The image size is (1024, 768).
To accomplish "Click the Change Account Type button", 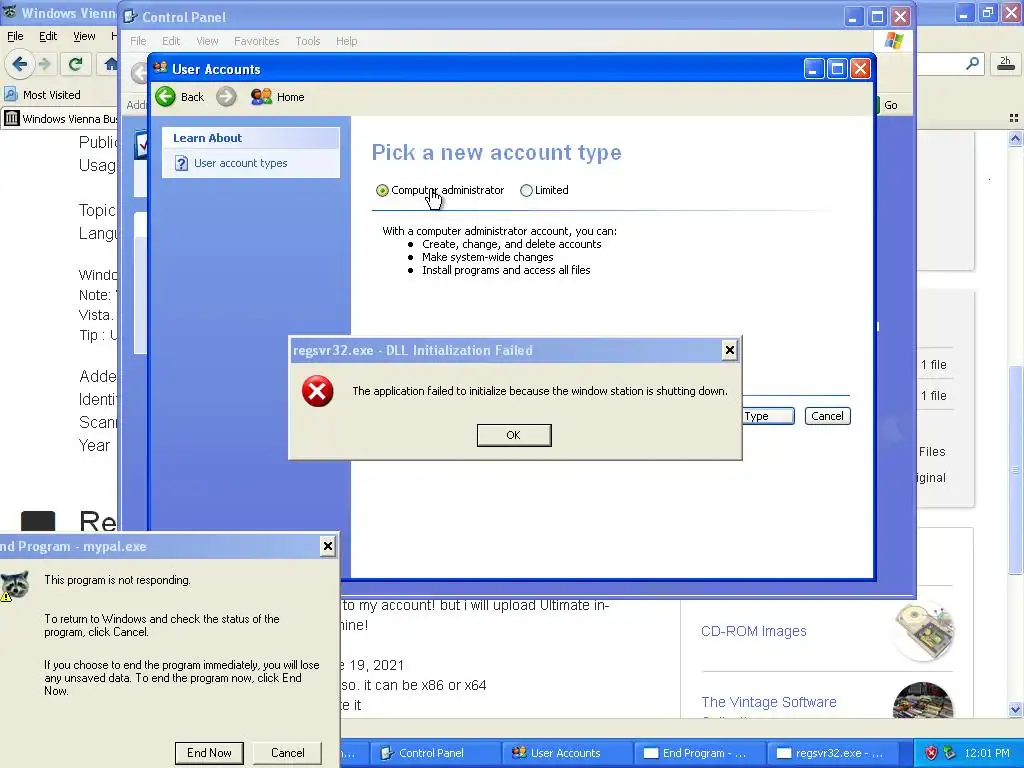I will pyautogui.click(x=768, y=416).
